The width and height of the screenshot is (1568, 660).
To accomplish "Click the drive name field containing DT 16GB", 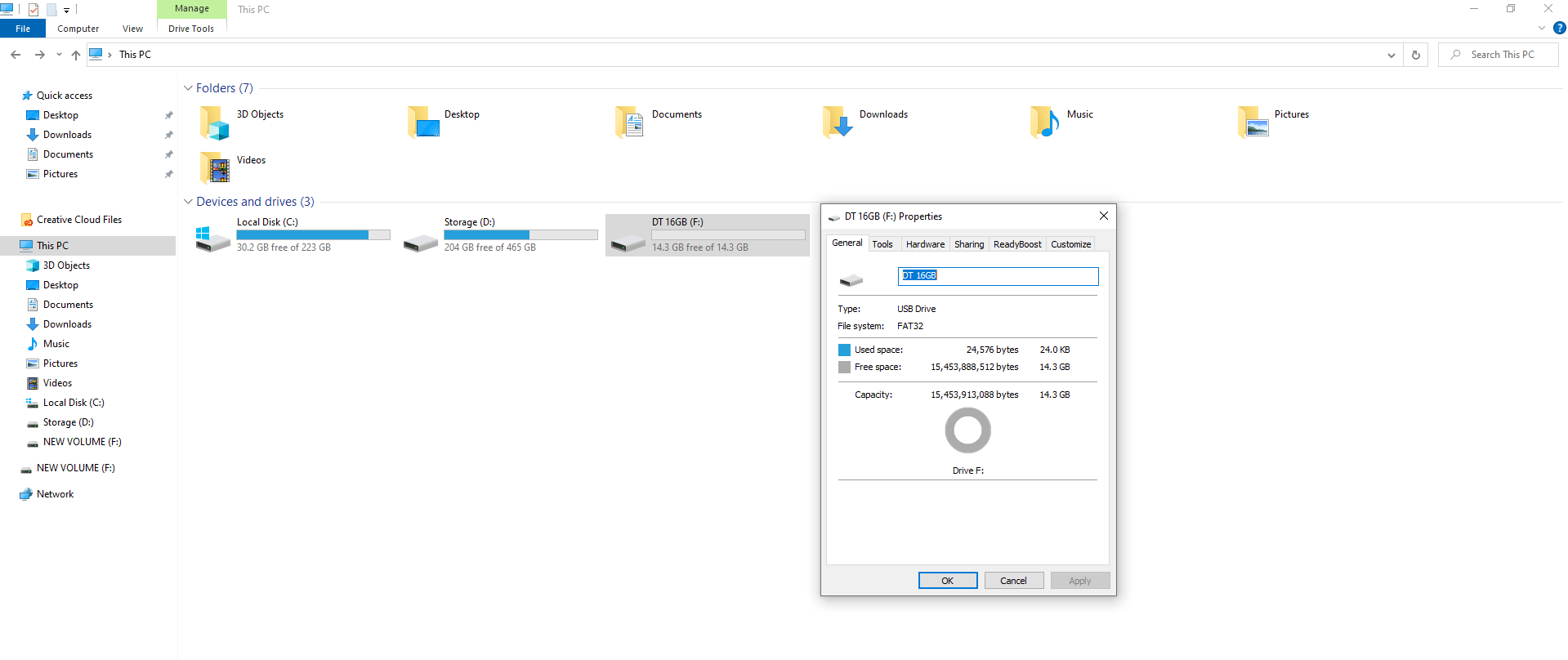I will click(998, 276).
